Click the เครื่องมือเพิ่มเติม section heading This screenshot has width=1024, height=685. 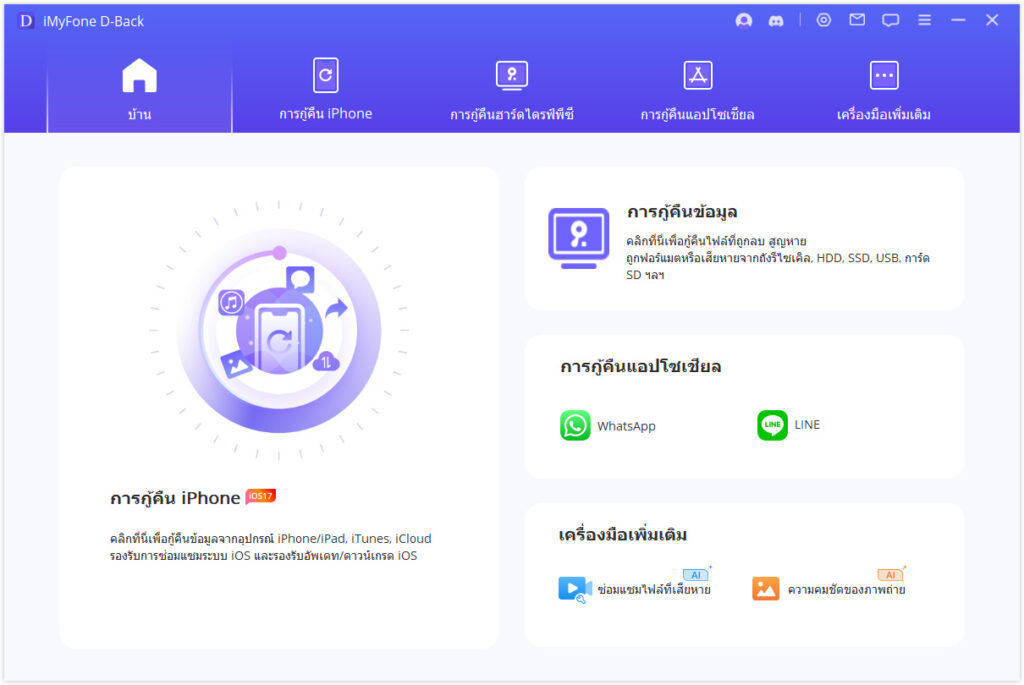pos(622,535)
